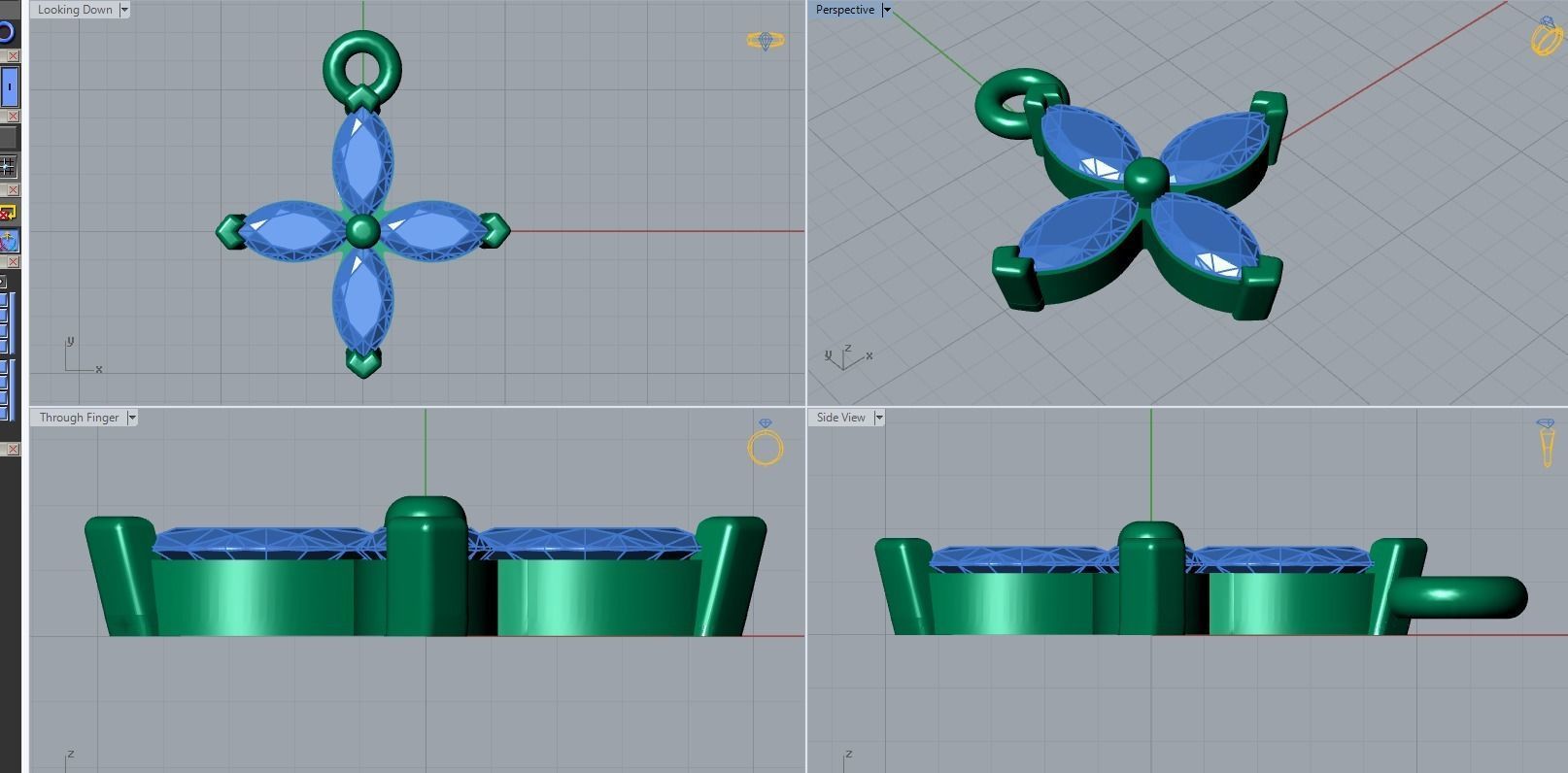1568x773 pixels.
Task: Expand the Side View viewport menu arrow
Action: coord(878,418)
